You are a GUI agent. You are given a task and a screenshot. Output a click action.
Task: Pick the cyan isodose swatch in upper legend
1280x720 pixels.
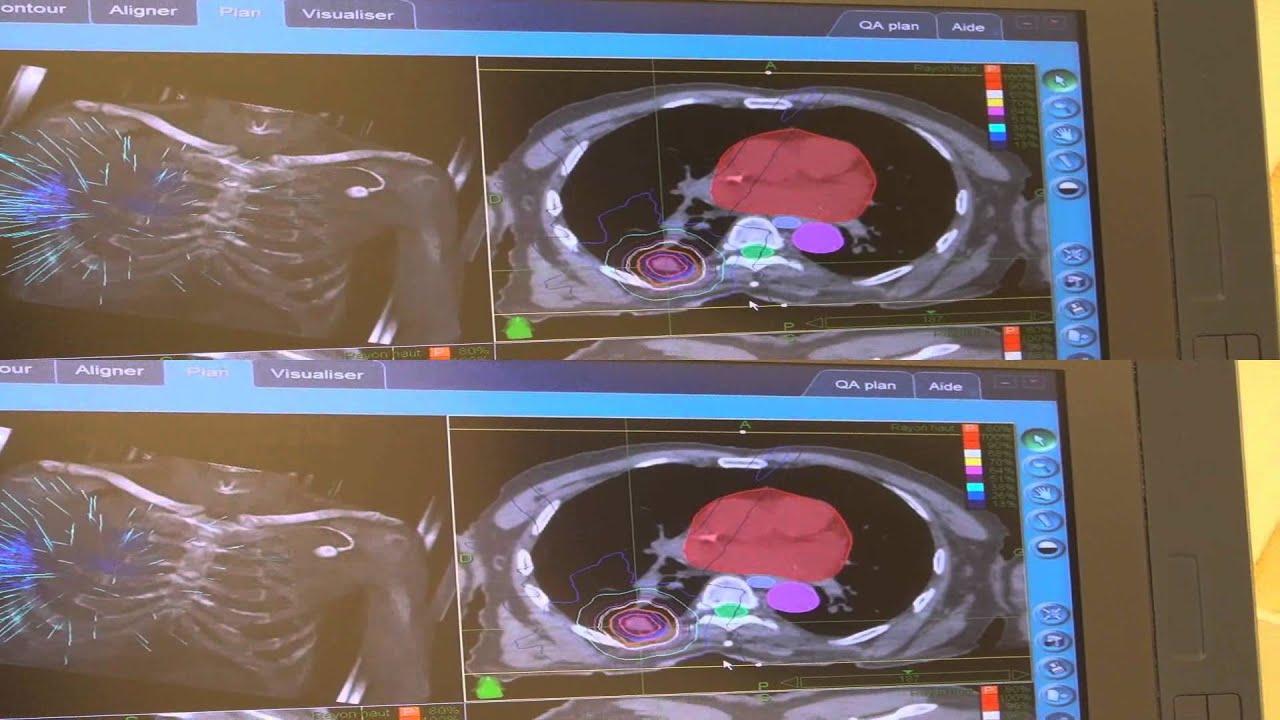click(x=997, y=129)
